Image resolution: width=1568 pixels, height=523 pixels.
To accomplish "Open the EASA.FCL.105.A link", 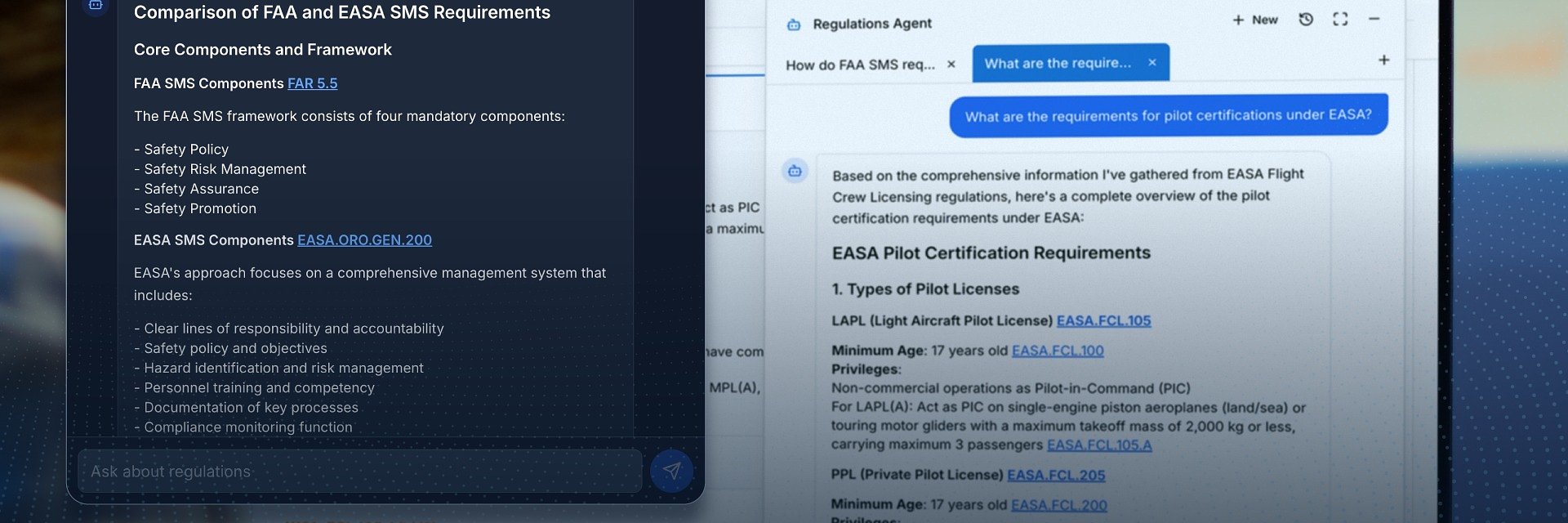I will pyautogui.click(x=1099, y=445).
